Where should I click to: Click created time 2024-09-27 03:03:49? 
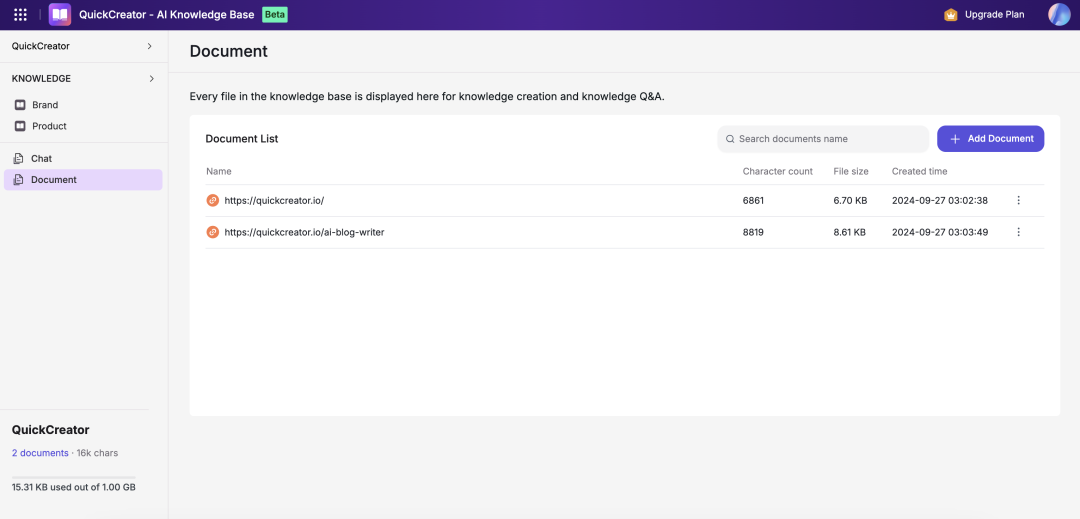click(x=939, y=233)
